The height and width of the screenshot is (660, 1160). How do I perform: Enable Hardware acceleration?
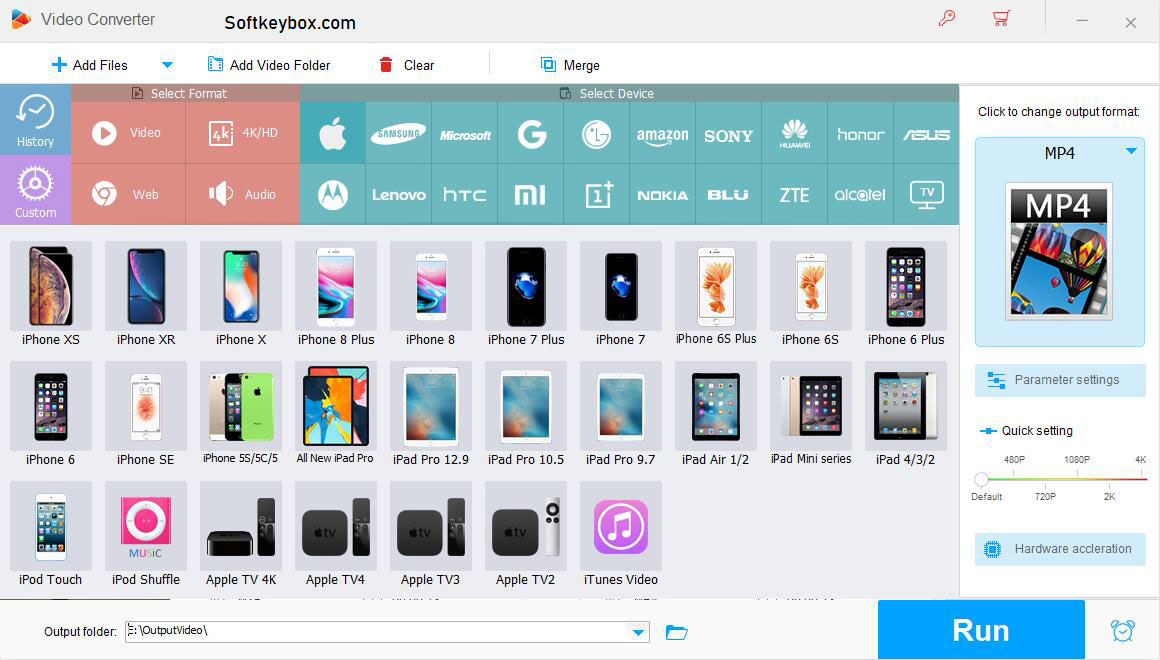(x=1059, y=549)
